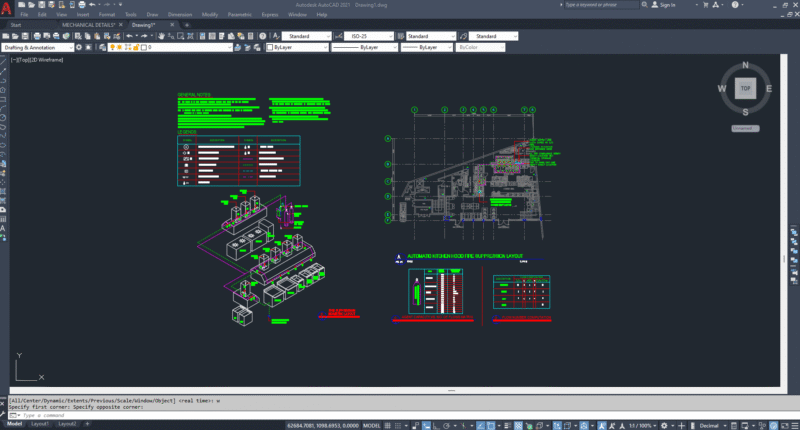Screen dimensions: 800x430
Task: Click the keyword search input field
Action: coord(600,5)
